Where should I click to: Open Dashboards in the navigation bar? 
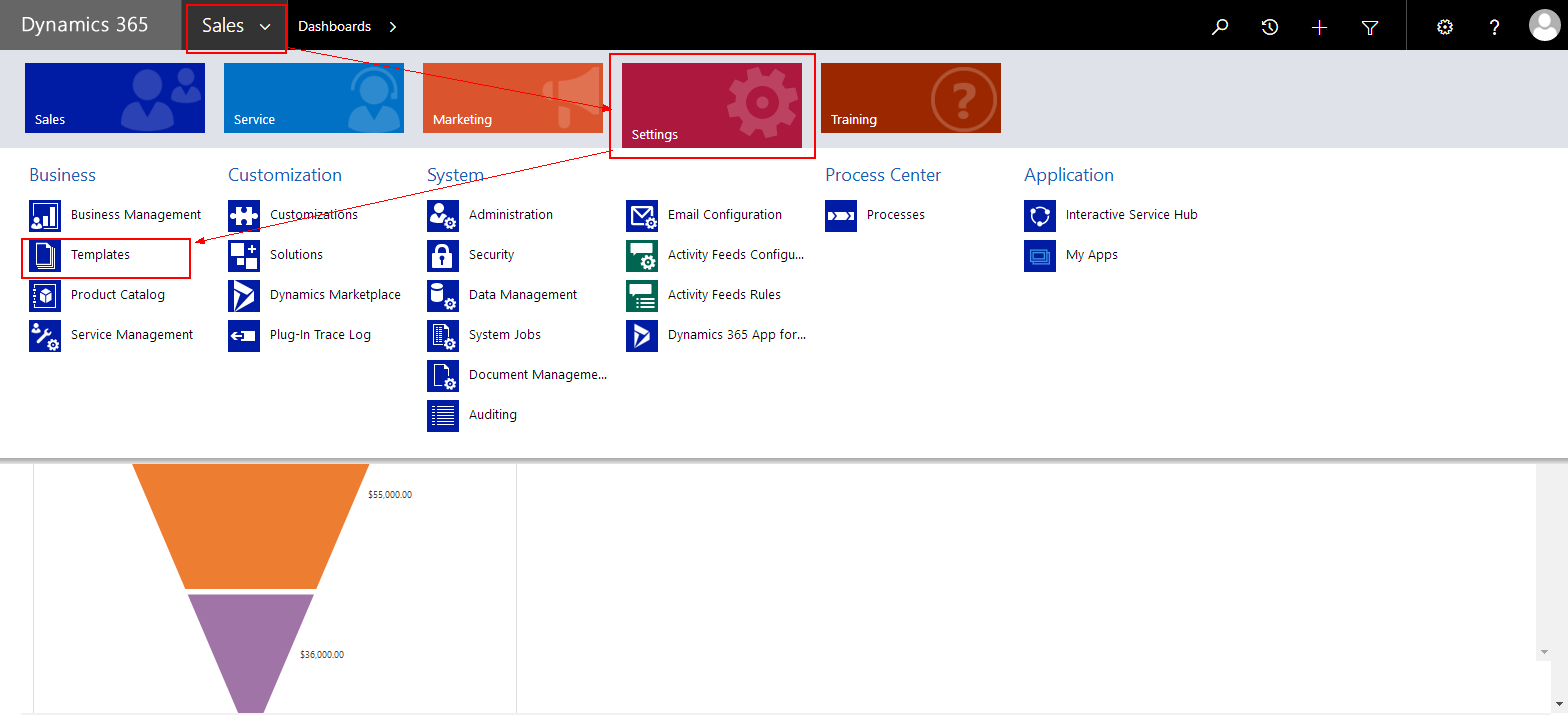[x=334, y=27]
